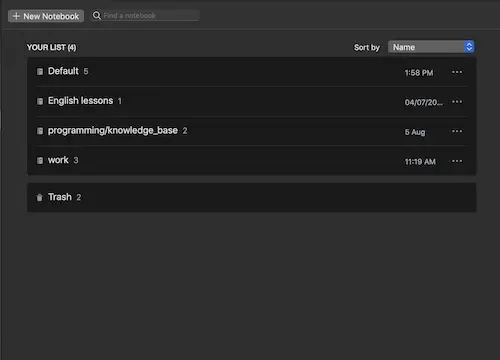Screen dimensions: 500x360
Task: Open the Sort by Name dropdown
Action: [431, 47]
